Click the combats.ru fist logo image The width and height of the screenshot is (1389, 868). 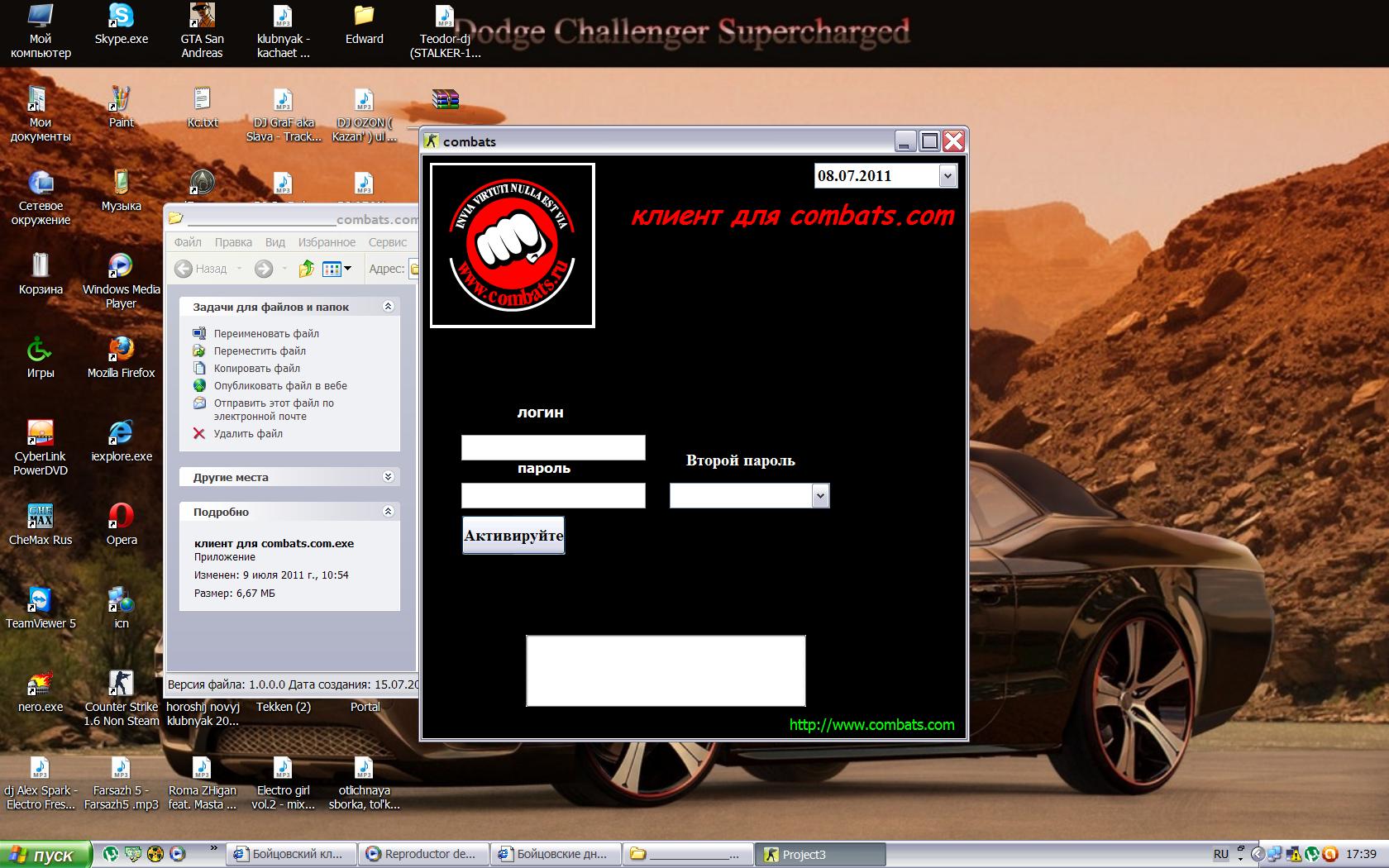(512, 246)
